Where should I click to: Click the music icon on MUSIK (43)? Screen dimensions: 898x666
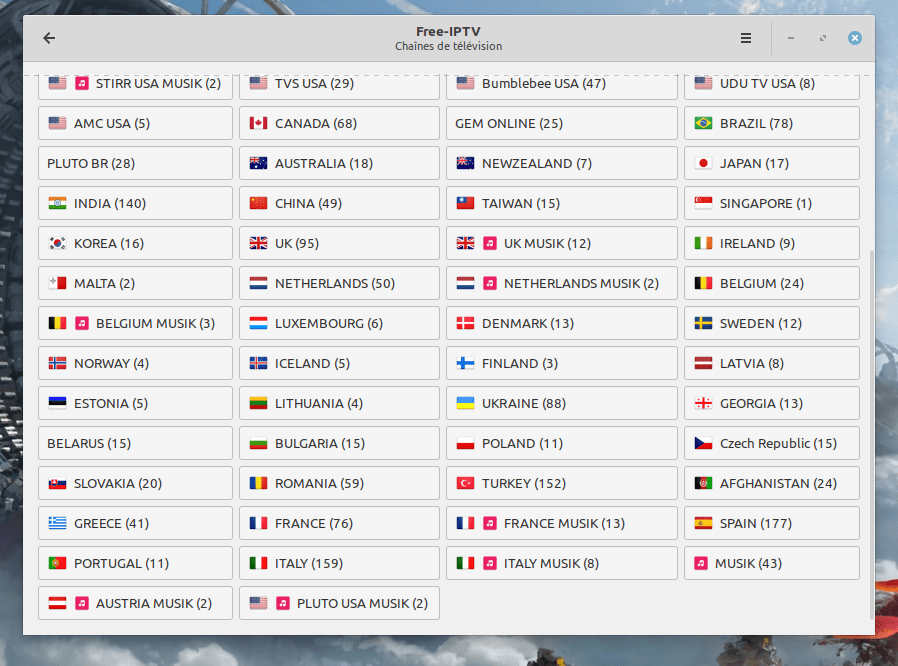[x=701, y=563]
